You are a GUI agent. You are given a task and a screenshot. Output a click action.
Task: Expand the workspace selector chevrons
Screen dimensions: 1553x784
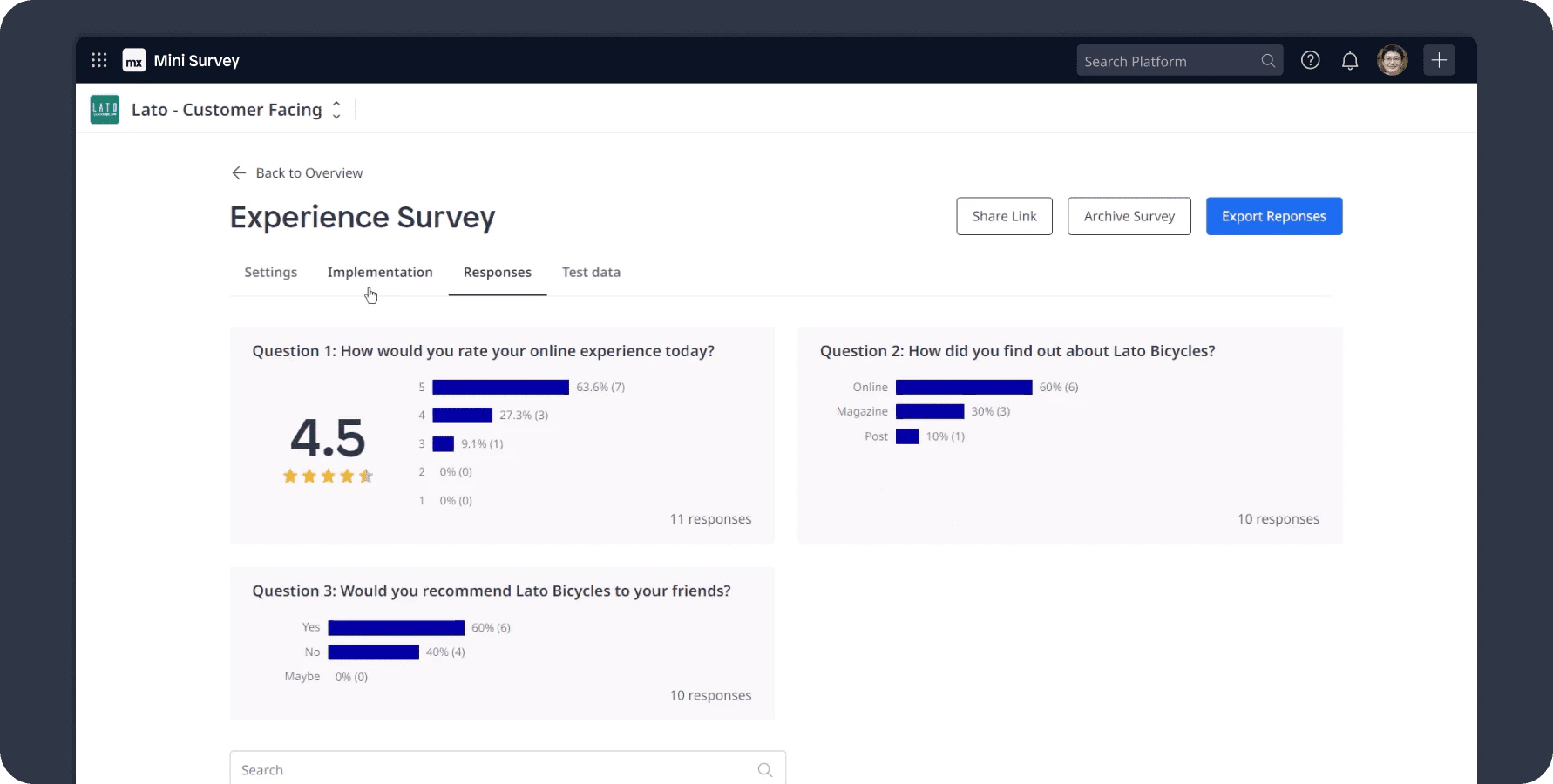click(336, 110)
